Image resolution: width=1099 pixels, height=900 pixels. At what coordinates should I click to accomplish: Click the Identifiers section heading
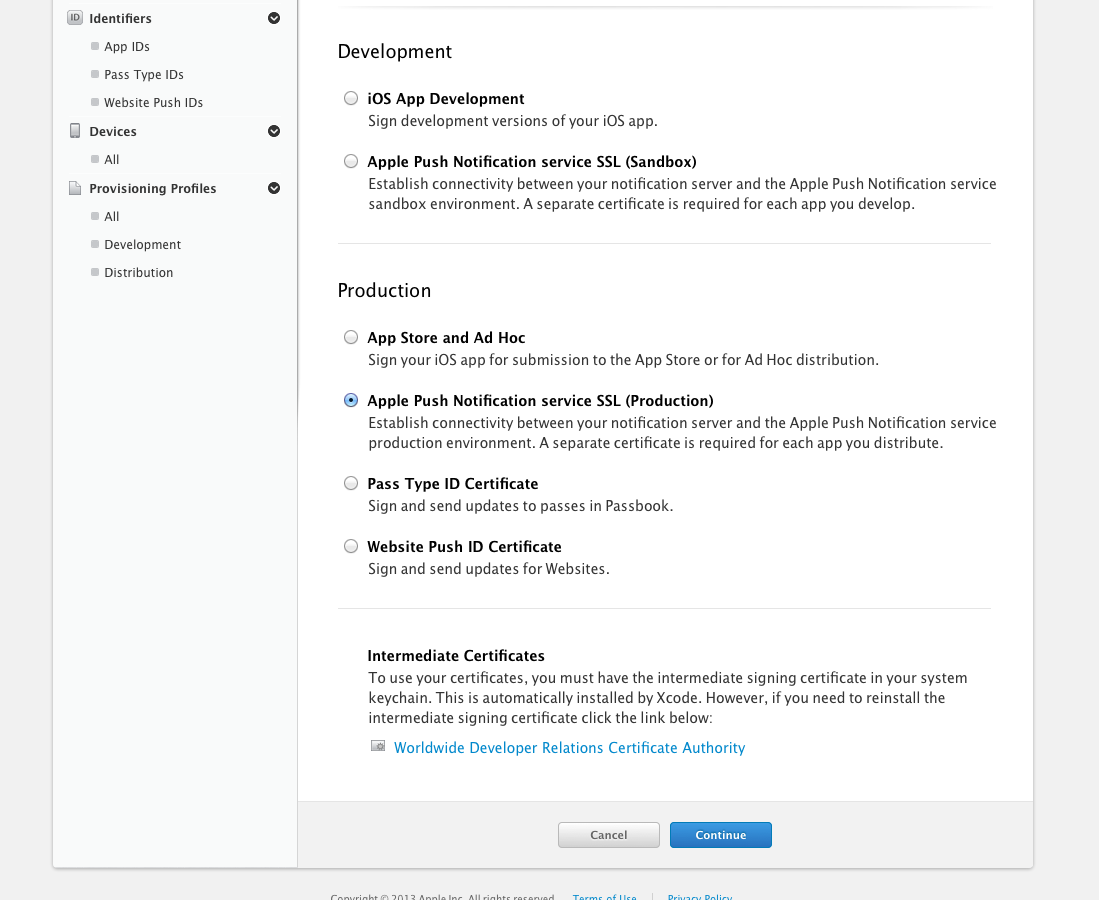tap(120, 18)
